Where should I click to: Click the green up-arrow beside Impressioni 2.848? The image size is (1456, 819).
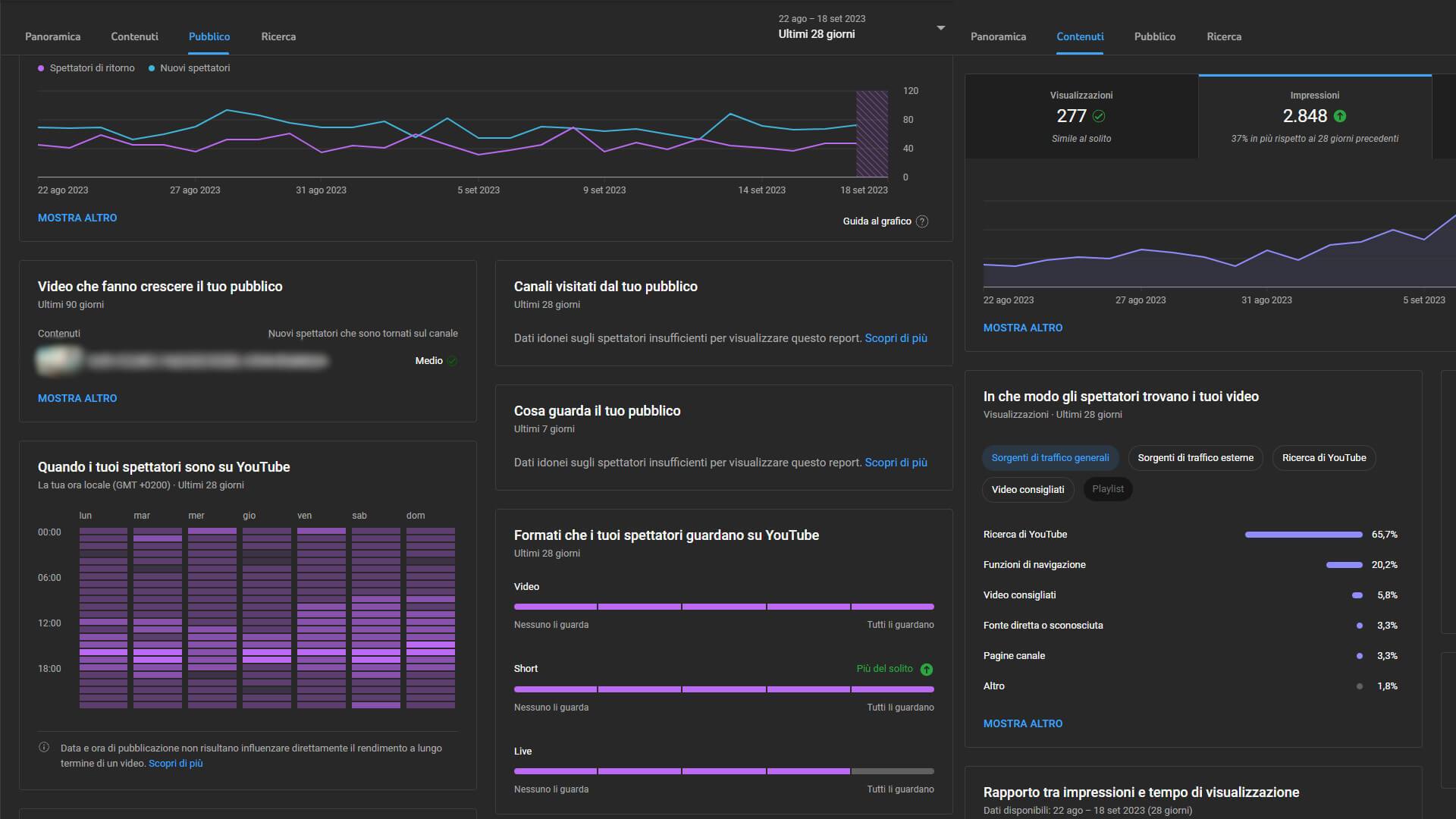point(1340,116)
